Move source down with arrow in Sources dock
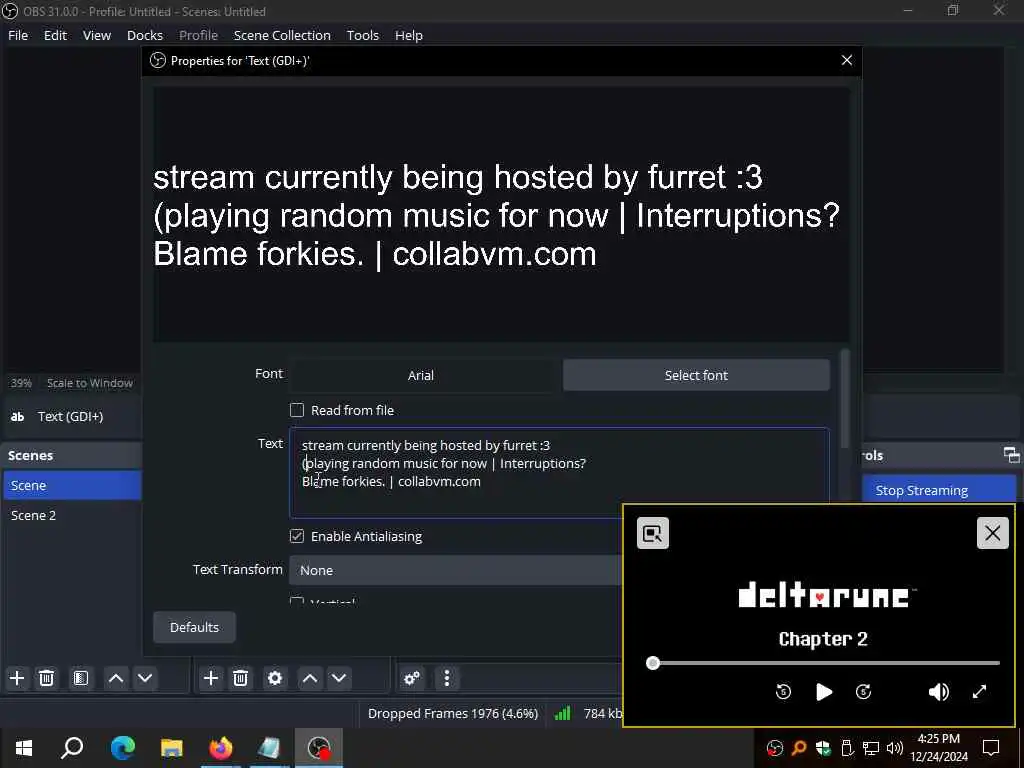Screen dimensions: 1024x768 [339, 678]
